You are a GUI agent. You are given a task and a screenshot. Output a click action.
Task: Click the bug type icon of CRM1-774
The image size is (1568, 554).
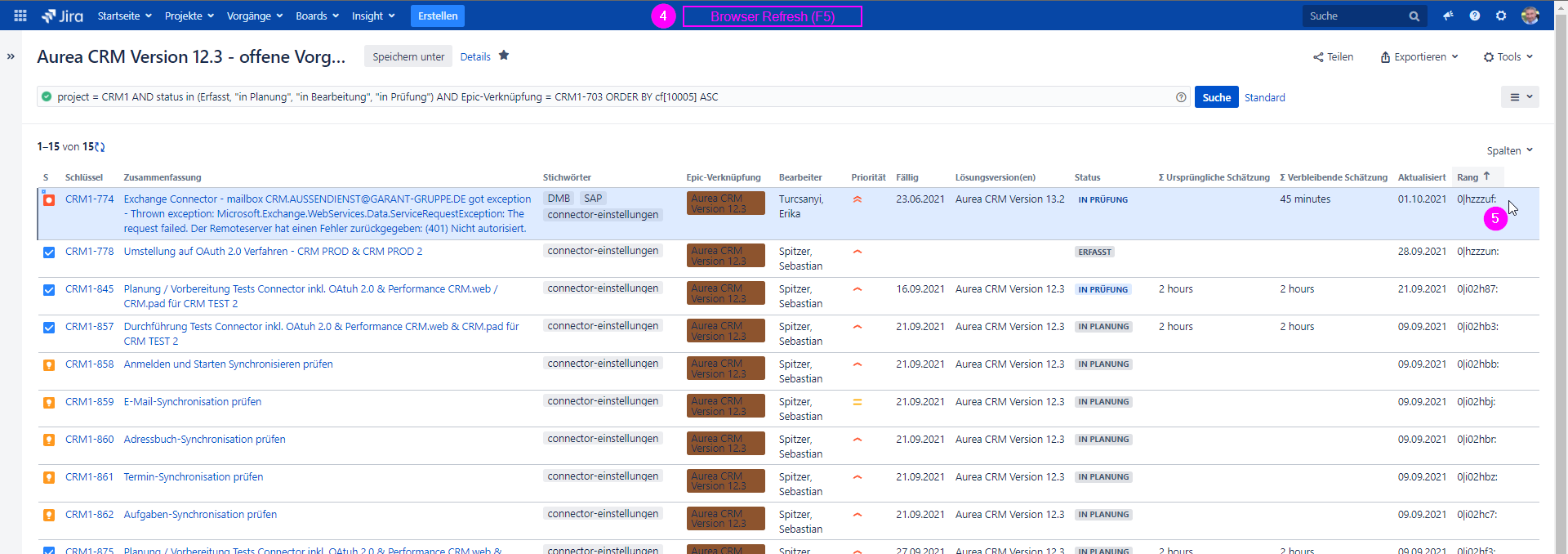[49, 199]
